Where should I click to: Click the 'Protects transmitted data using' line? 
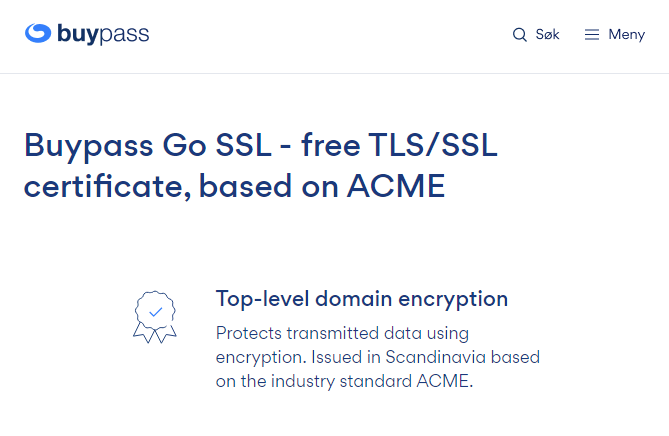[x=343, y=332]
